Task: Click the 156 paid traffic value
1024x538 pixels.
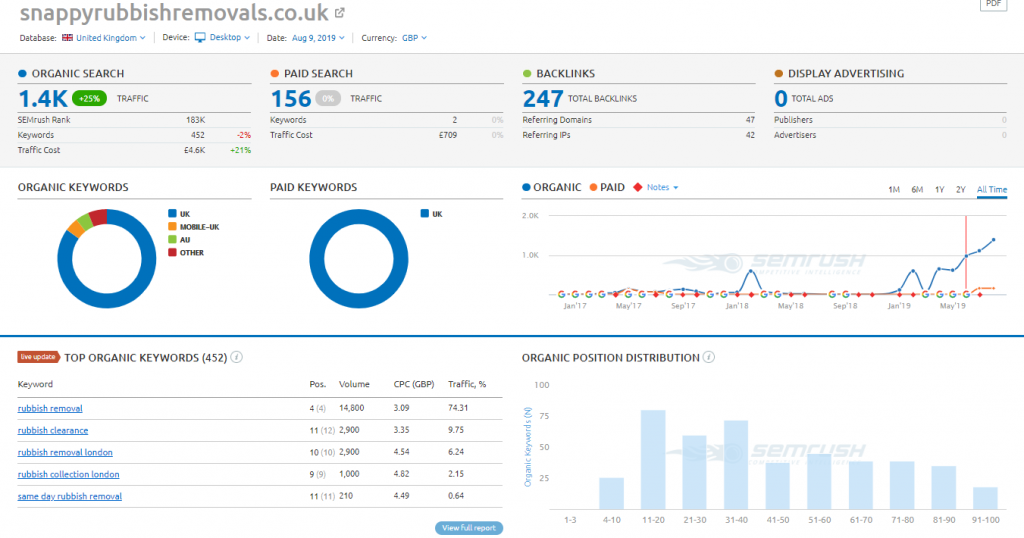Action: pyautogui.click(x=291, y=99)
